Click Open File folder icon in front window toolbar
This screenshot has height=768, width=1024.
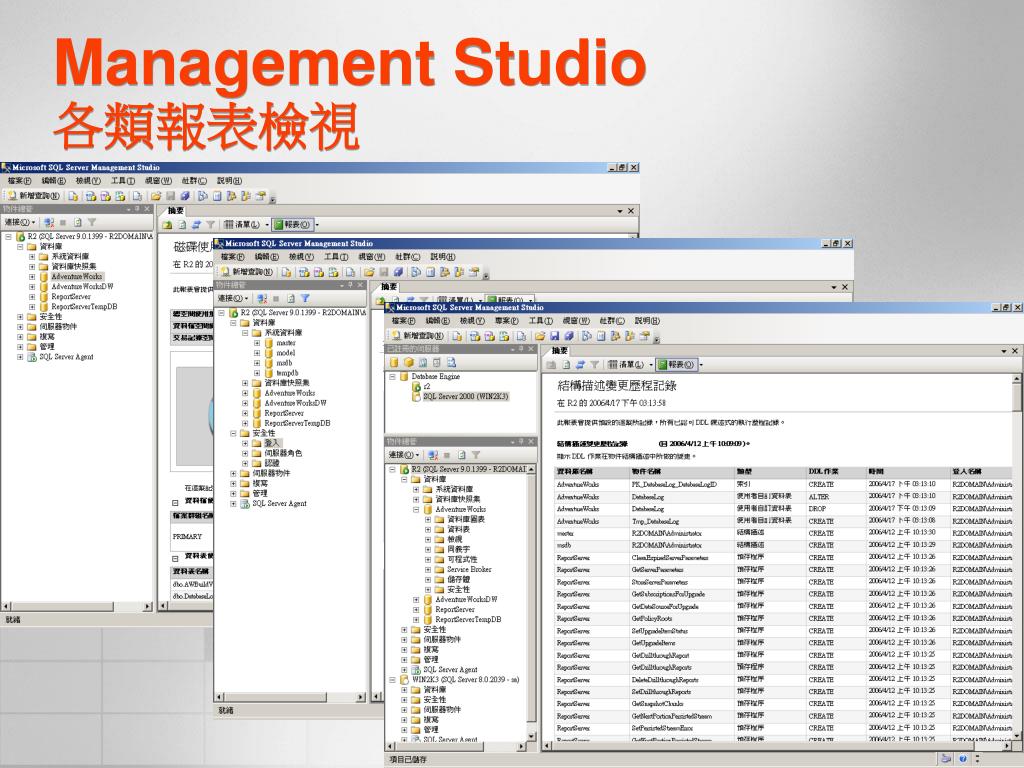(x=539, y=336)
